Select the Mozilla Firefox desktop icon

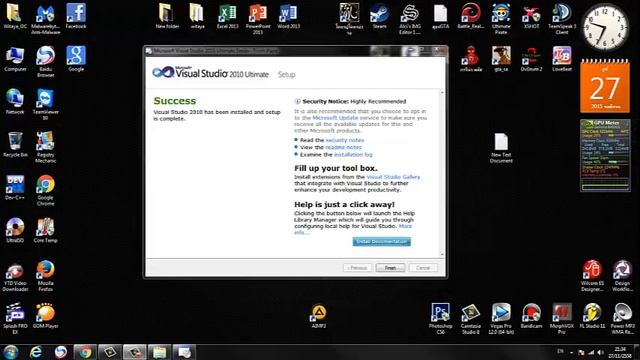45,276
